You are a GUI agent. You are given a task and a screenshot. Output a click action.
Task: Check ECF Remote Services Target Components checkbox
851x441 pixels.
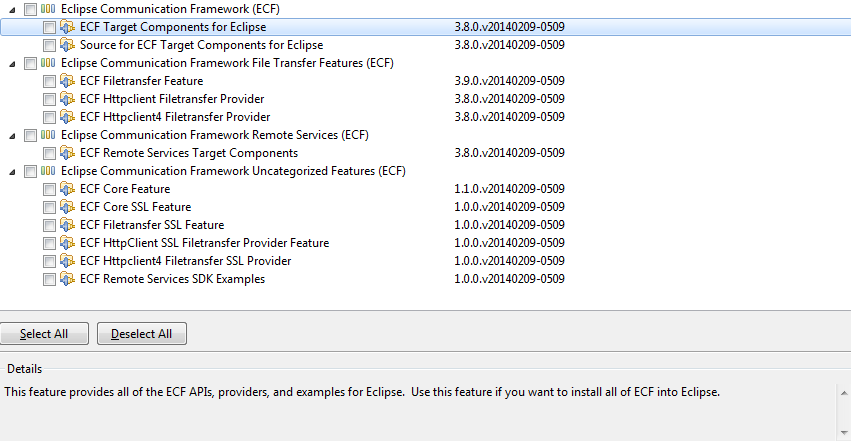(x=49, y=153)
